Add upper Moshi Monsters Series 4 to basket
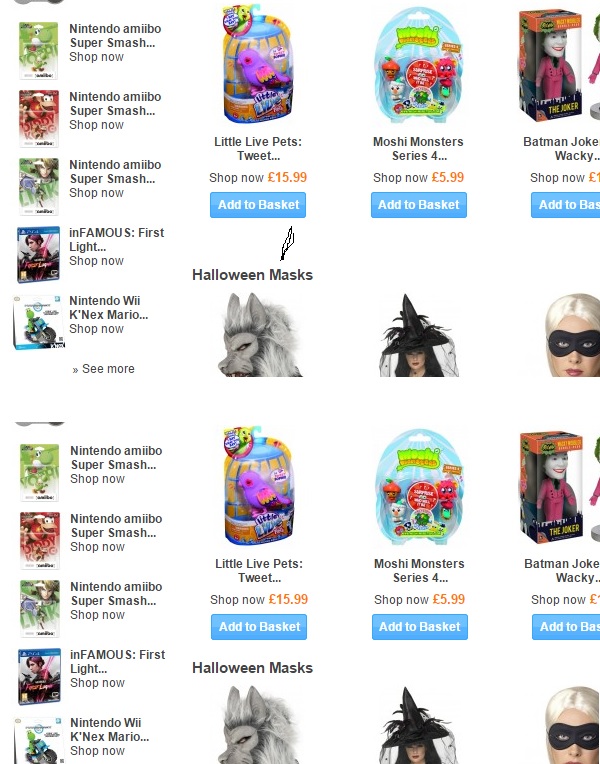This screenshot has height=764, width=600. 419,205
